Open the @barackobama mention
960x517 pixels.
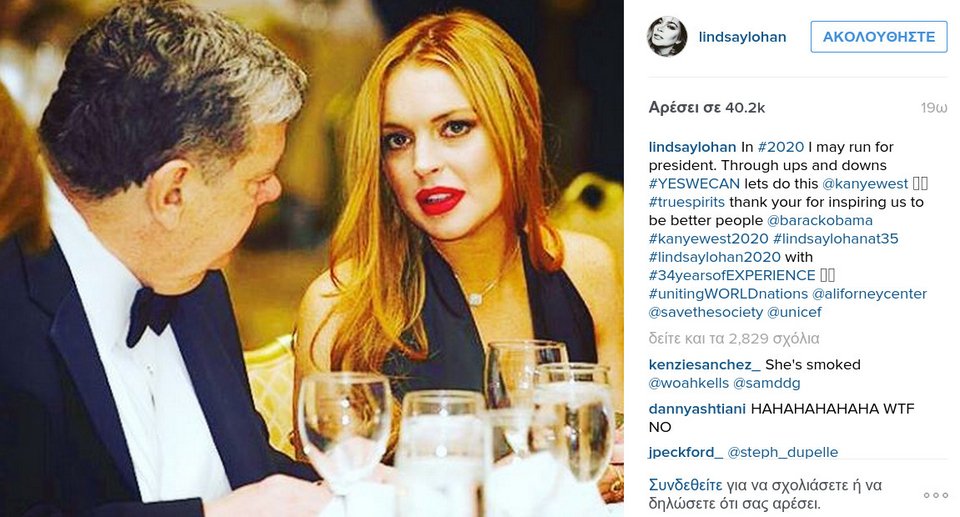[x=819, y=221]
